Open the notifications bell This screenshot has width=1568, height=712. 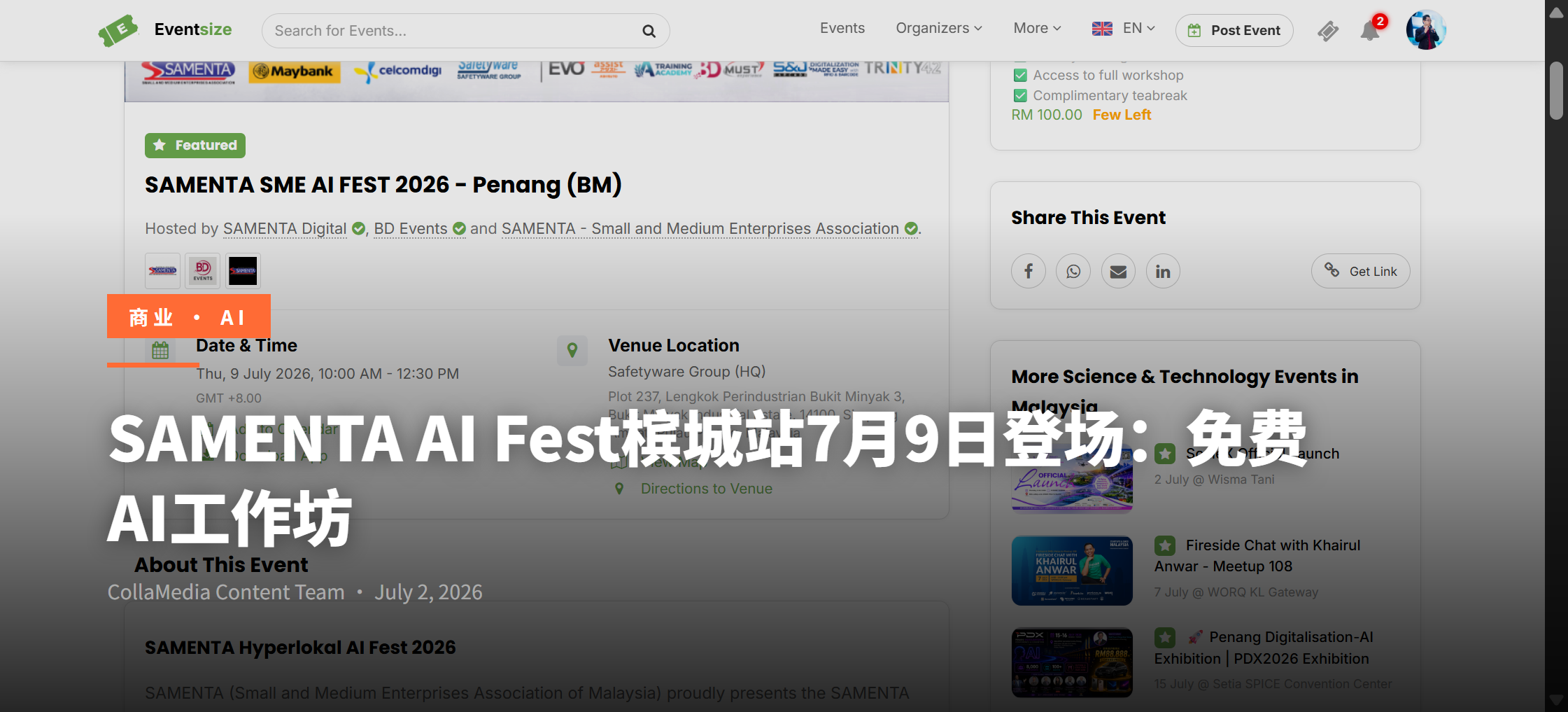[x=1370, y=31]
